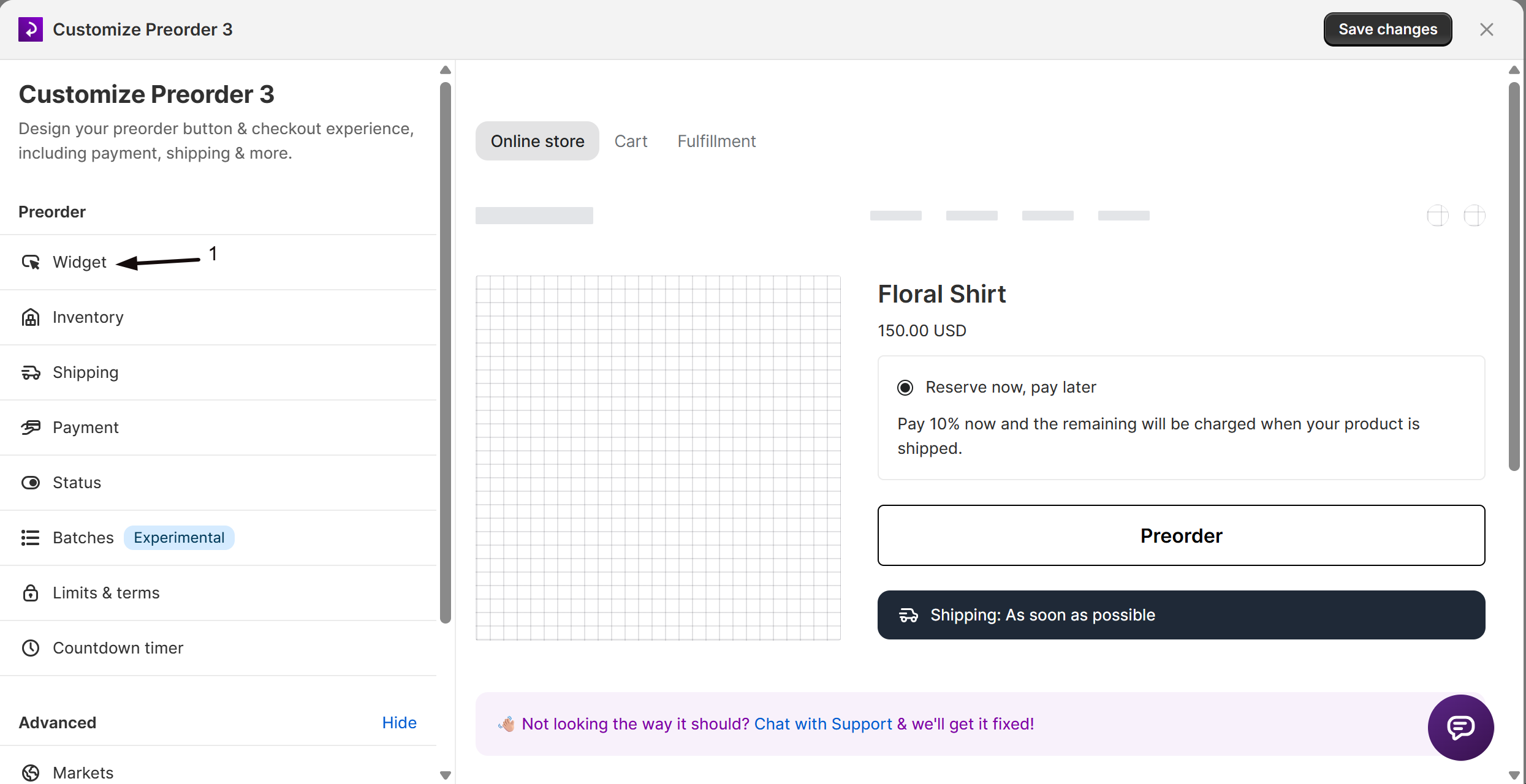Click the Experimental badge

pos(179,538)
